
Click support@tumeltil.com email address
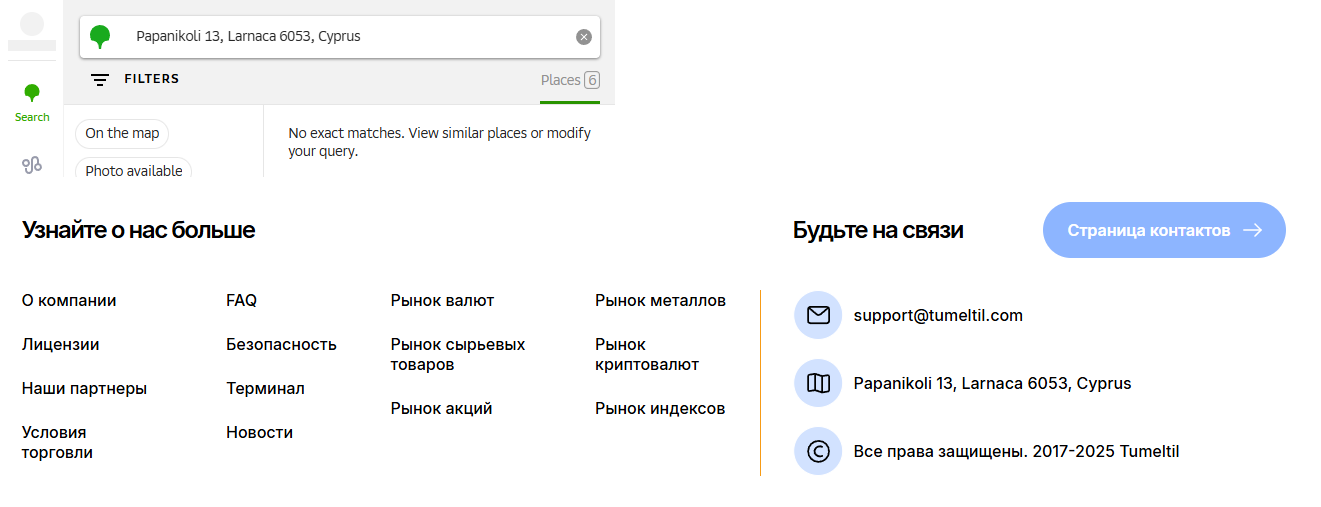(938, 315)
